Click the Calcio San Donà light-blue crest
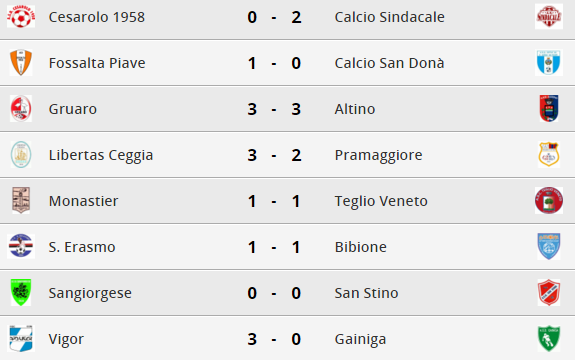 point(549,63)
